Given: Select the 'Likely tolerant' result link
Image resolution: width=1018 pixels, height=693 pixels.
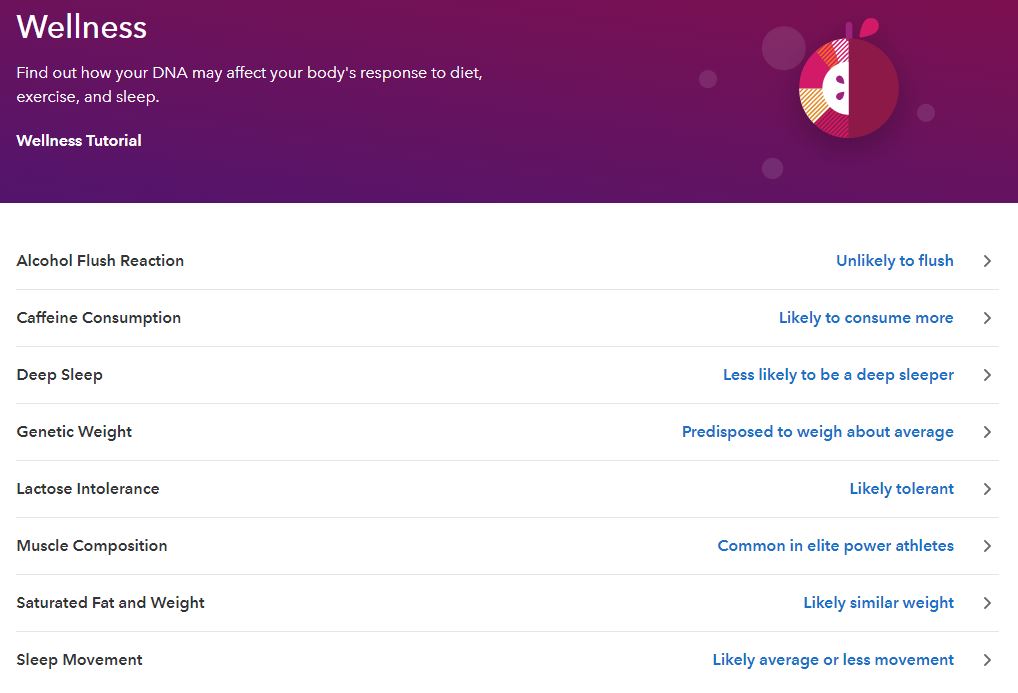Looking at the screenshot, I should click(901, 489).
